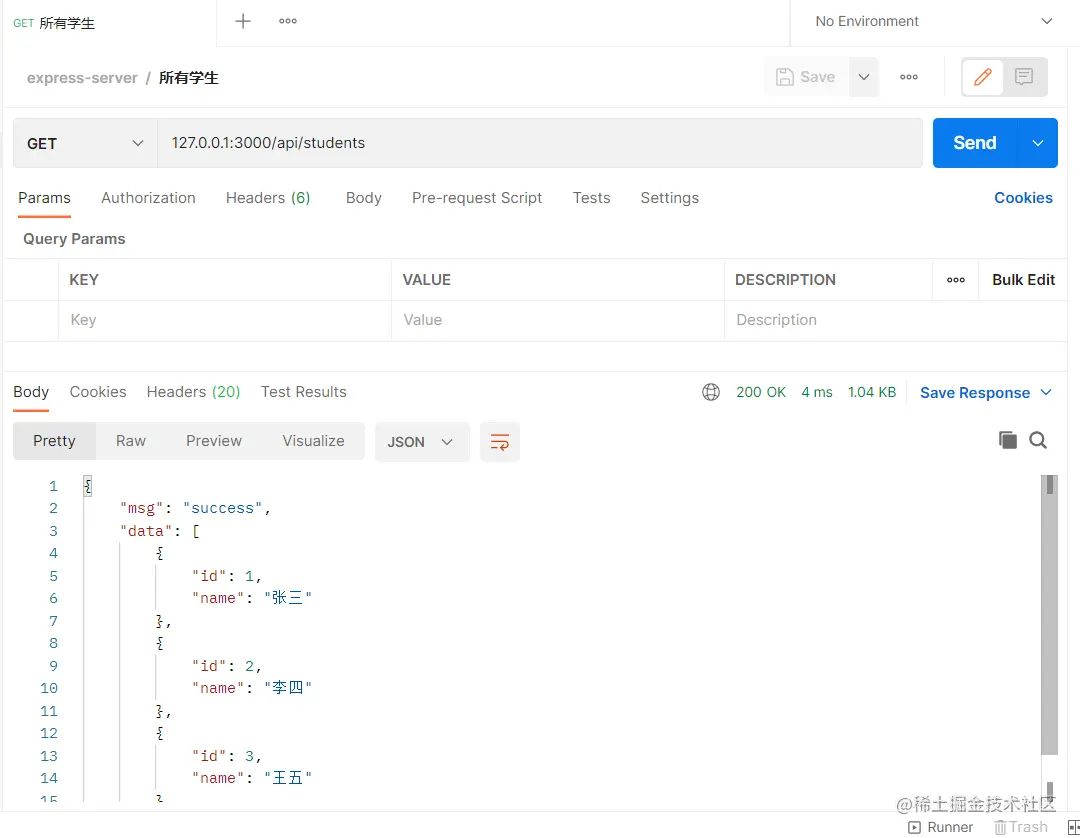The width and height of the screenshot is (1080, 838).
Task: Switch to the Authorization tab
Action: point(148,198)
